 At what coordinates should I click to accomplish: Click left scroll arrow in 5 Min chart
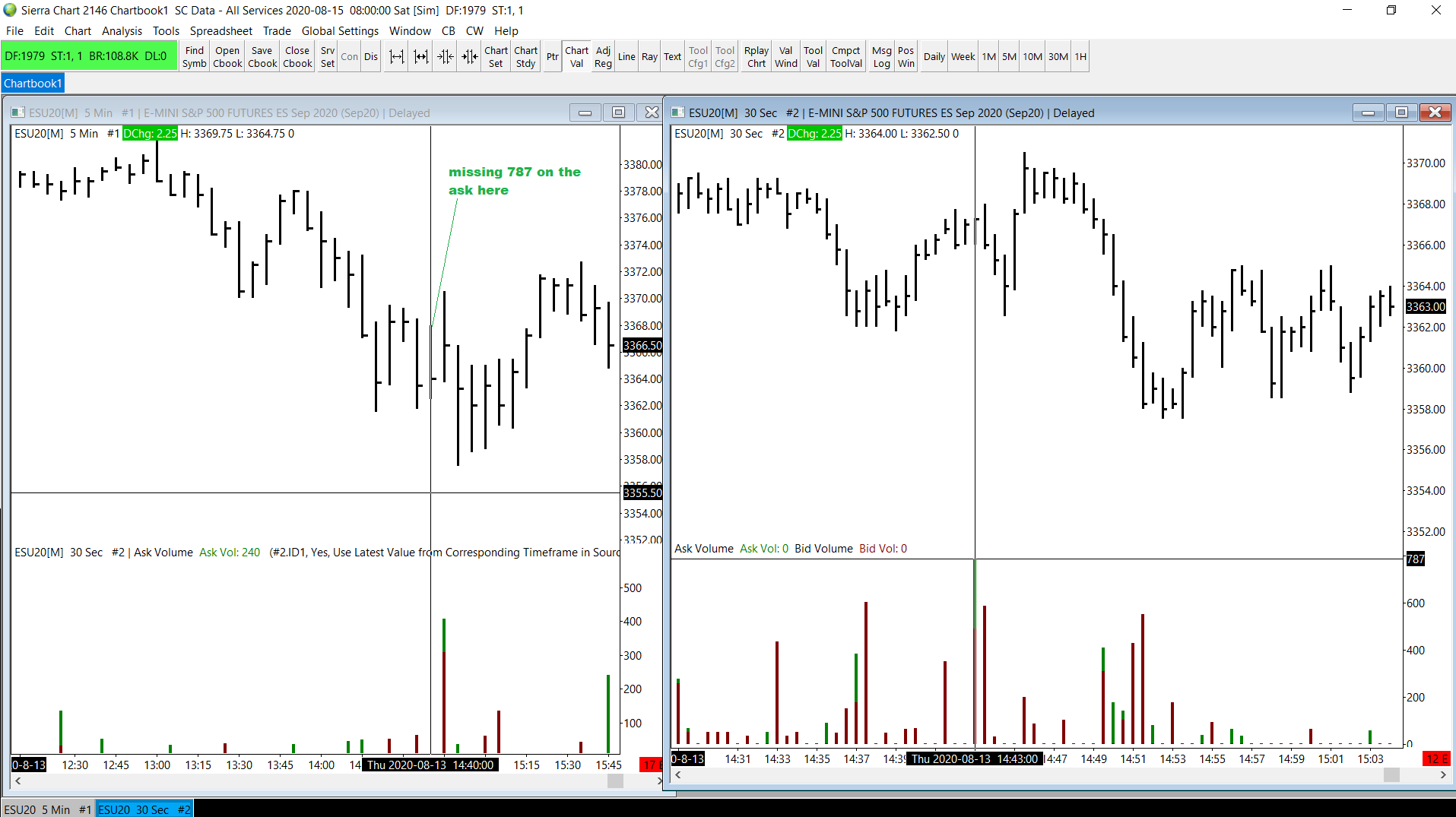click(18, 781)
